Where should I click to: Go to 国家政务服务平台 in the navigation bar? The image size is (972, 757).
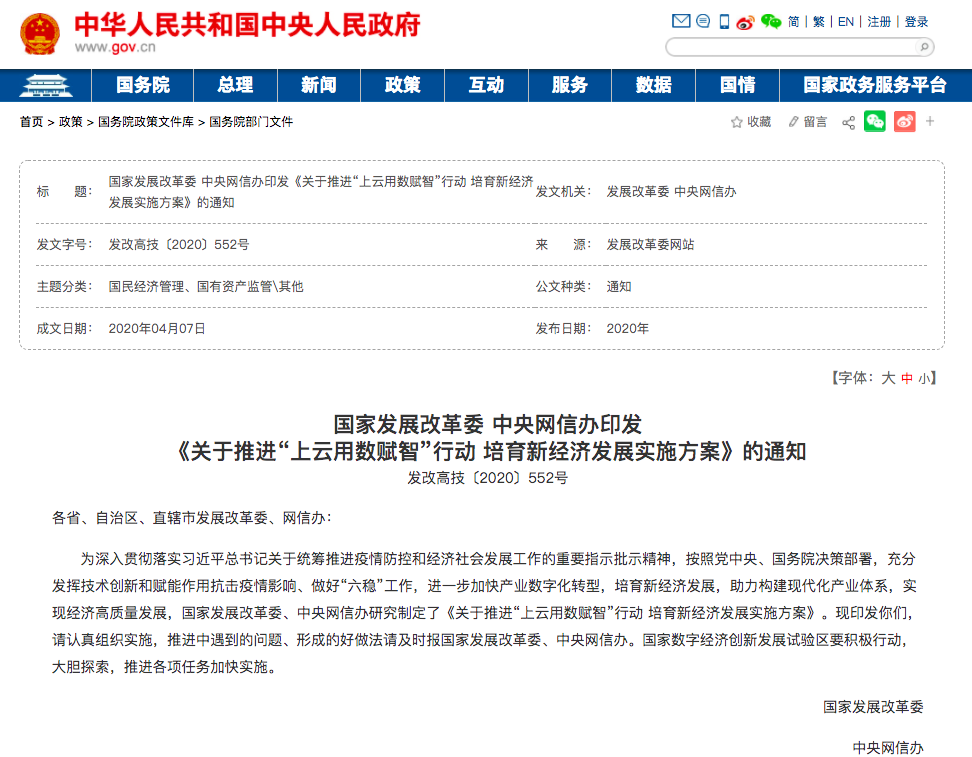875,85
